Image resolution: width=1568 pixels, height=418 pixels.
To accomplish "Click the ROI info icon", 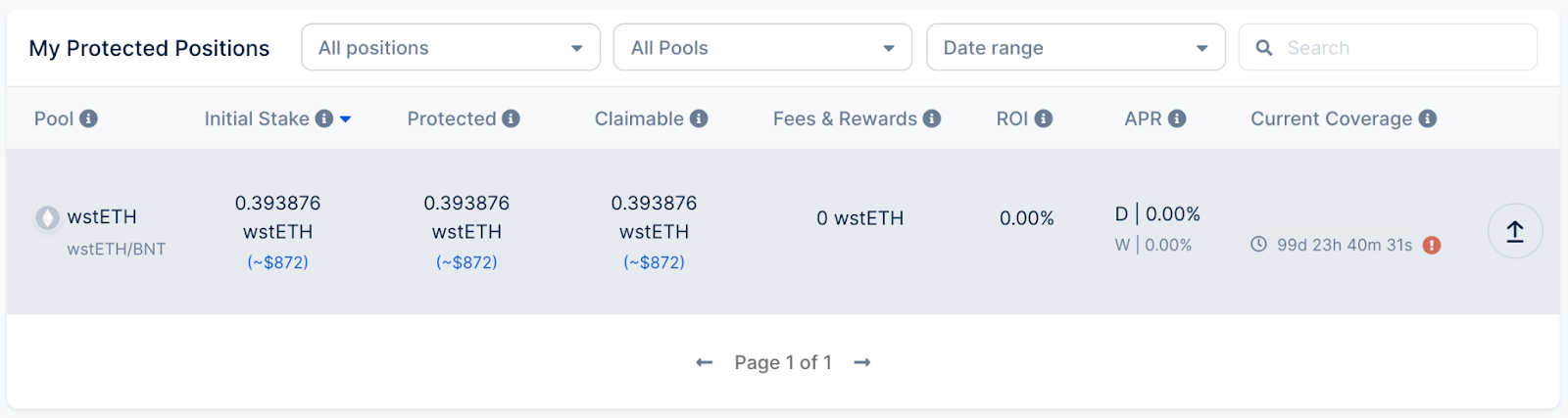I will tap(1044, 118).
